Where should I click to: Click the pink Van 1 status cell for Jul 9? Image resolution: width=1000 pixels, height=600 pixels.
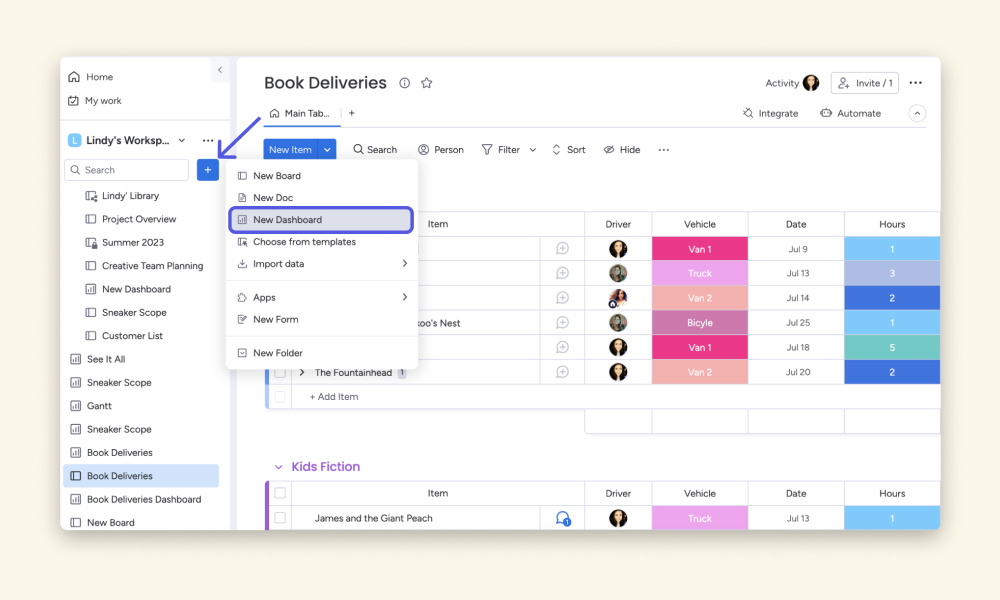[700, 249]
